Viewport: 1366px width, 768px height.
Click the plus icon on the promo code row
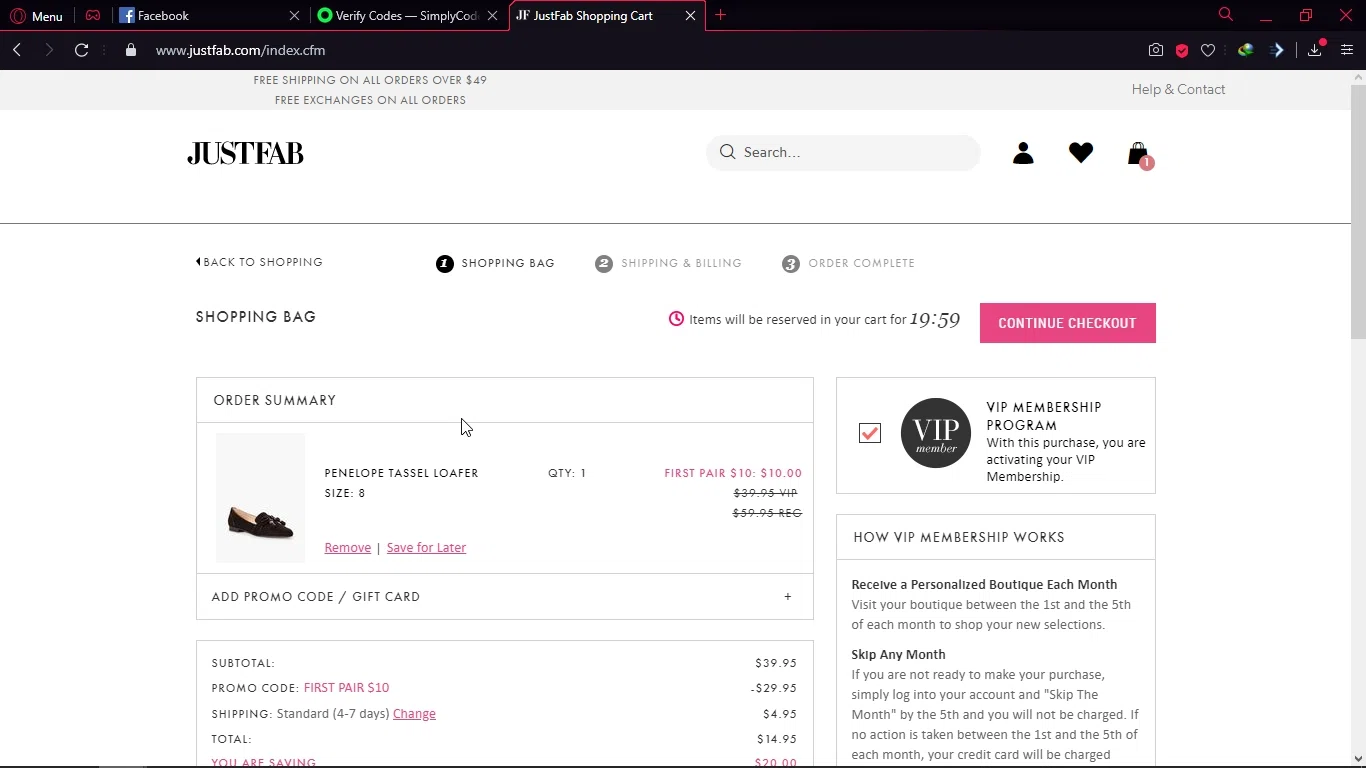788,597
